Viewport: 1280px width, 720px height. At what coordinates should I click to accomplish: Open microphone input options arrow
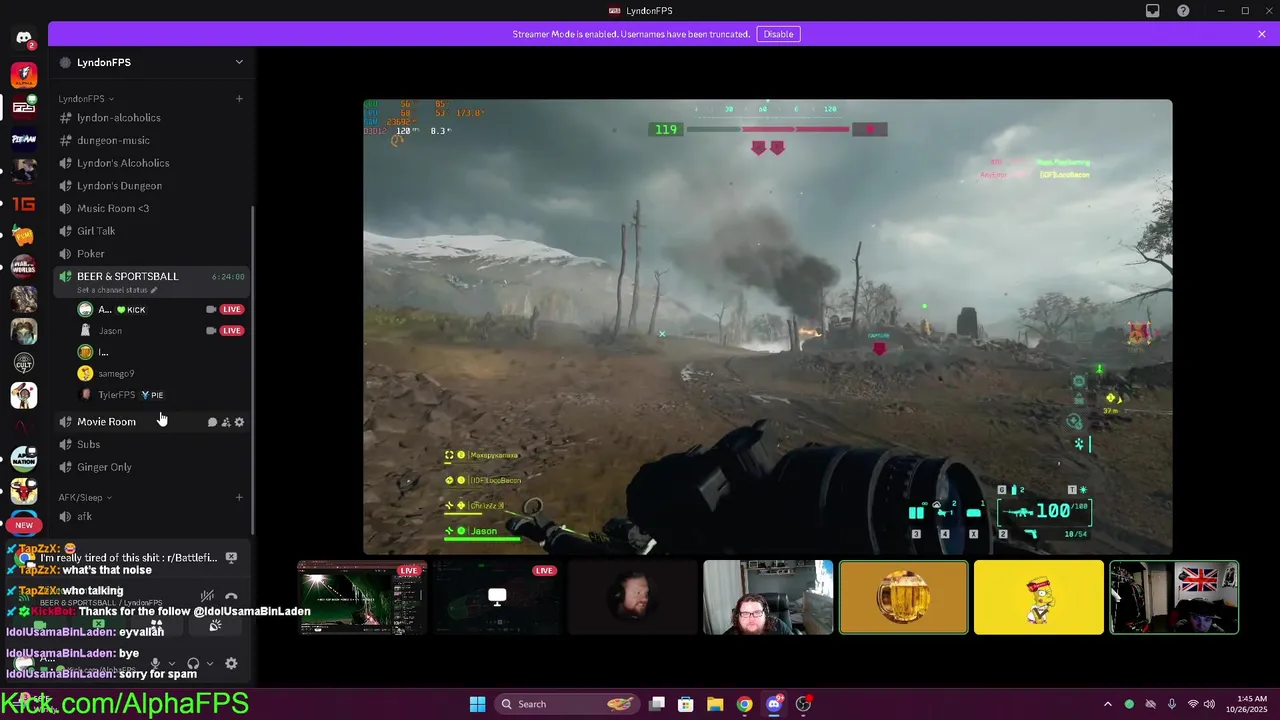click(x=171, y=663)
